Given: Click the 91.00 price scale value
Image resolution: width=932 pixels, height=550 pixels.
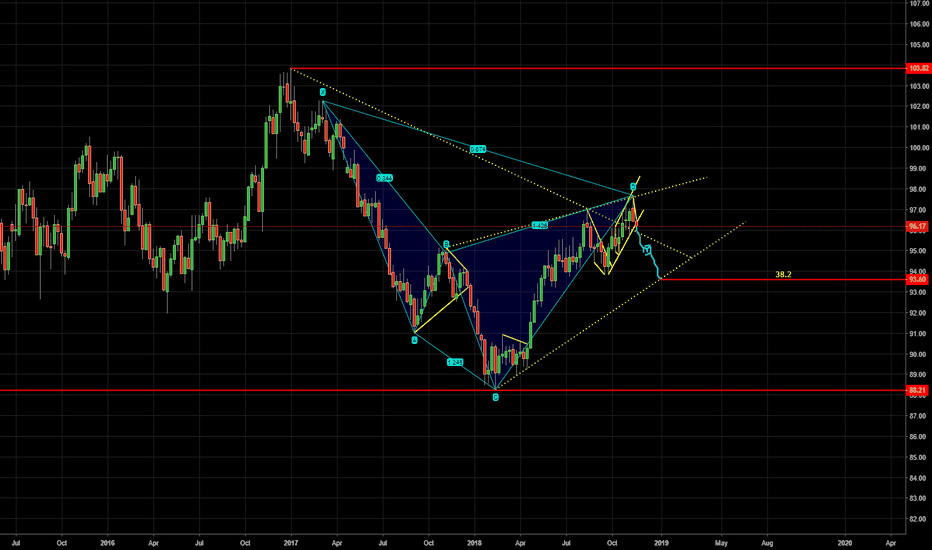Looking at the screenshot, I should pos(920,334).
